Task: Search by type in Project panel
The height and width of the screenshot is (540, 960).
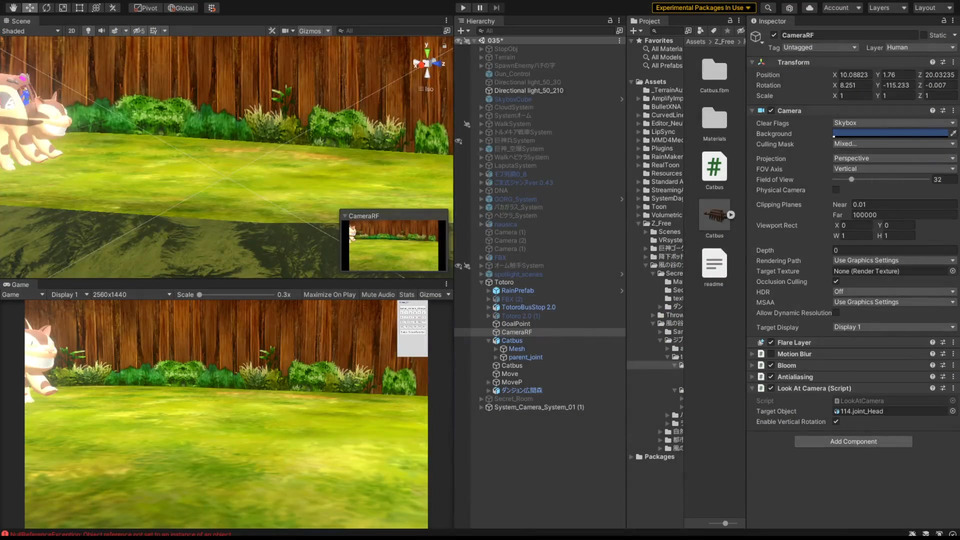Action: (700, 31)
